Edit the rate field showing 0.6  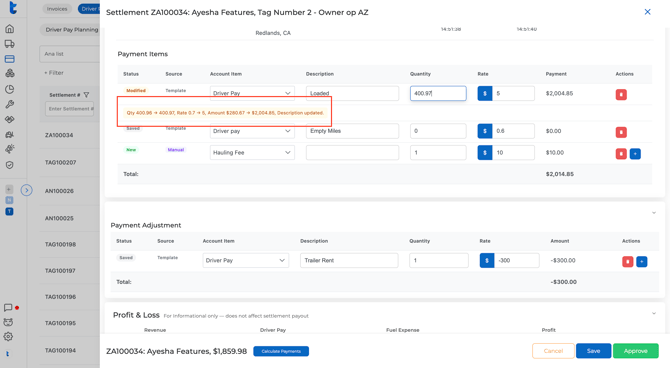click(513, 131)
